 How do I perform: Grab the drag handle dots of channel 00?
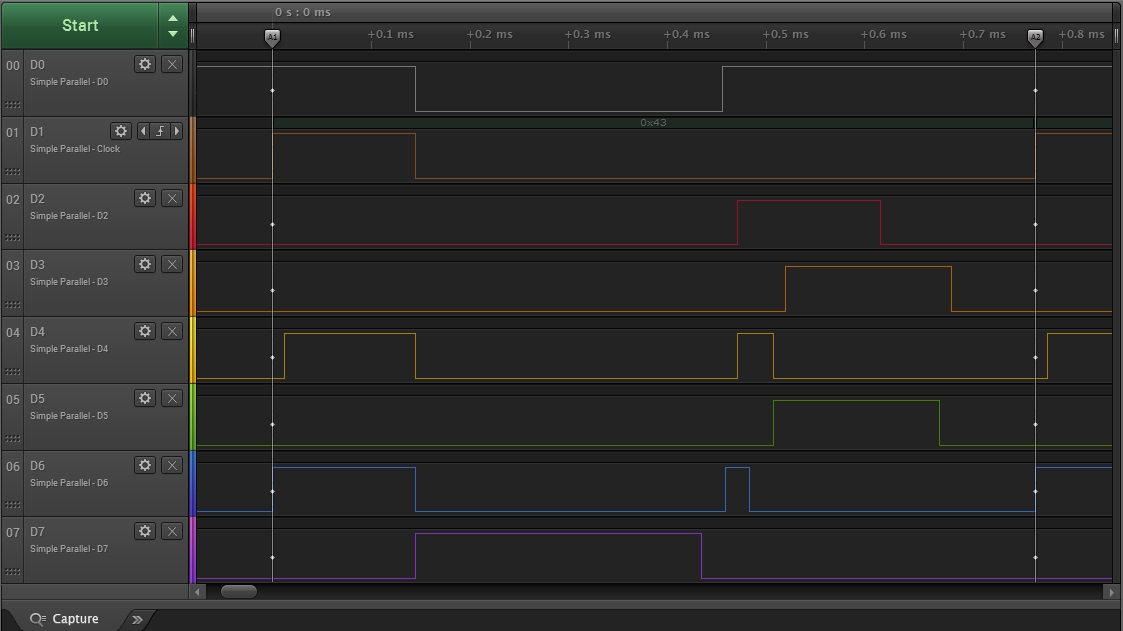point(12,105)
